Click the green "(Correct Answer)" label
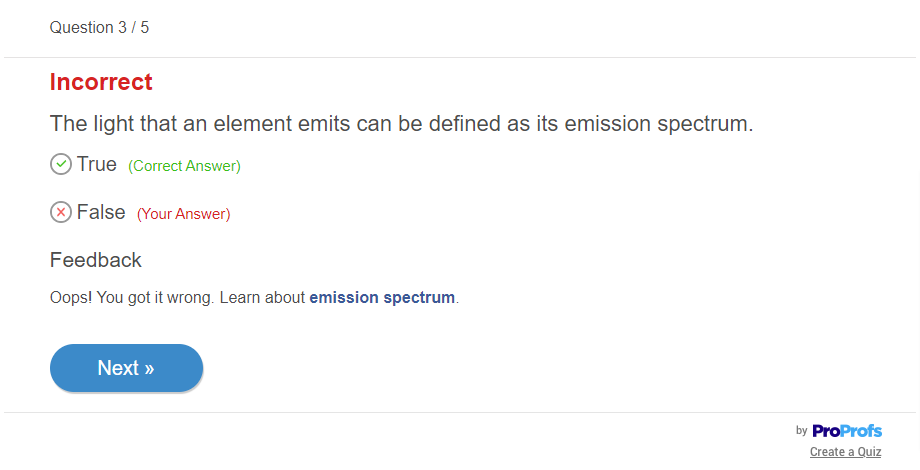This screenshot has height=470, width=920. click(x=184, y=166)
